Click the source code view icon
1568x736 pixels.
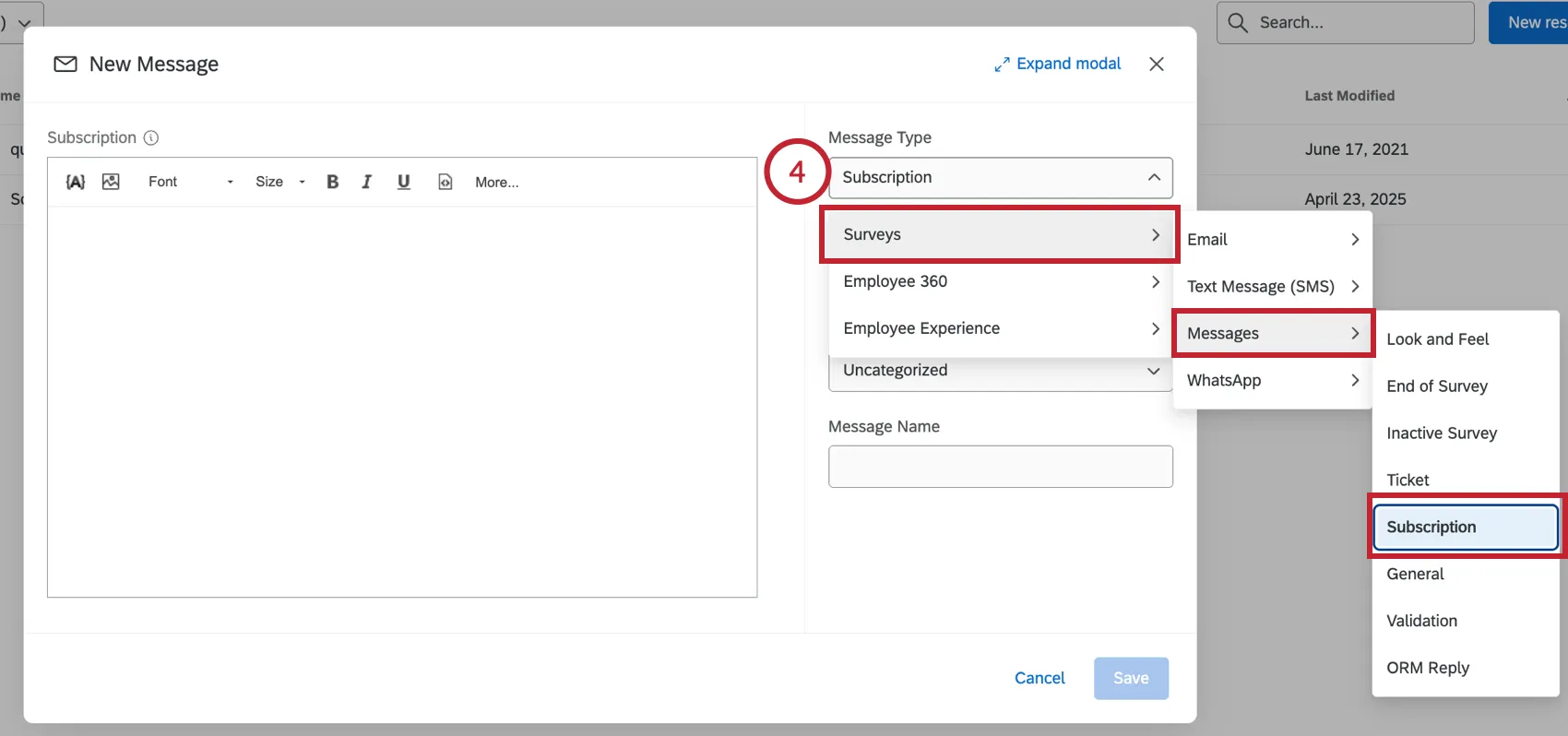coord(445,182)
